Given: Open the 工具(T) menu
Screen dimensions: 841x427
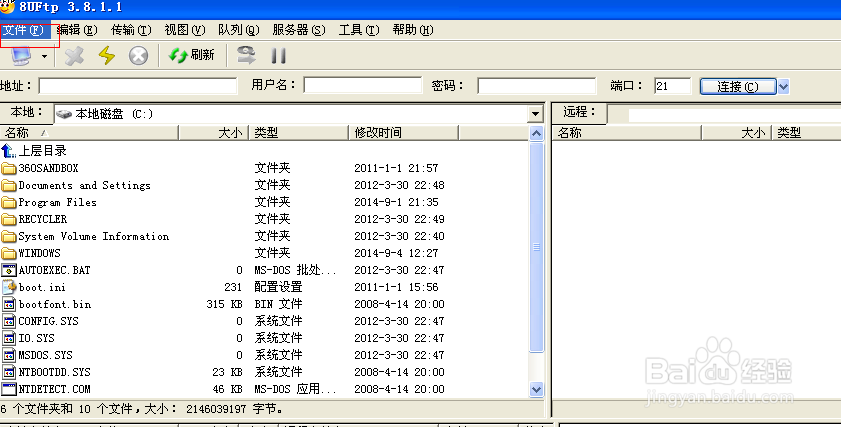Looking at the screenshot, I should click(359, 30).
